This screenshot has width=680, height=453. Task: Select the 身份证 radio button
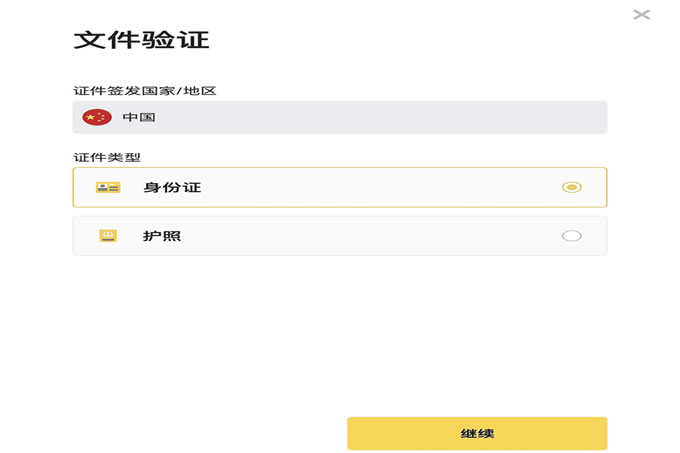[x=572, y=187]
